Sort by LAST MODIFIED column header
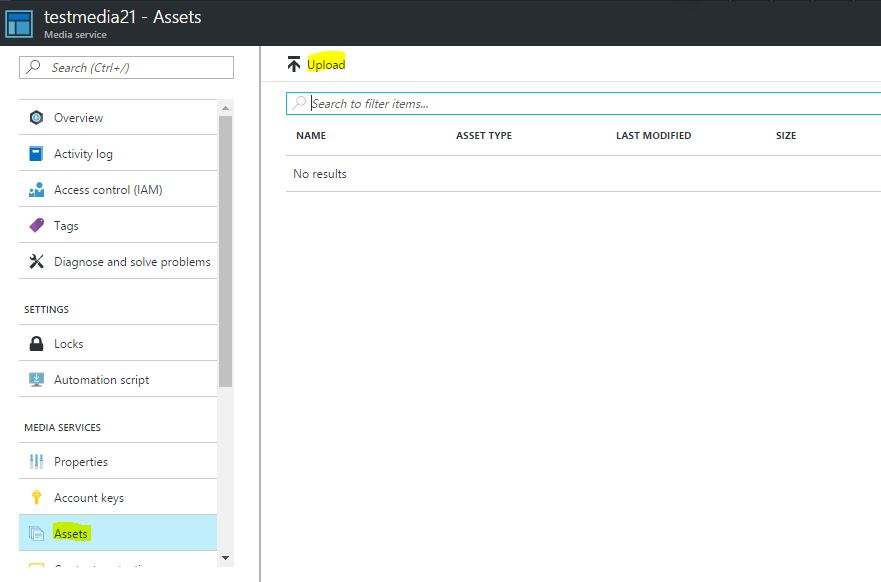881x582 pixels. pyautogui.click(x=653, y=136)
